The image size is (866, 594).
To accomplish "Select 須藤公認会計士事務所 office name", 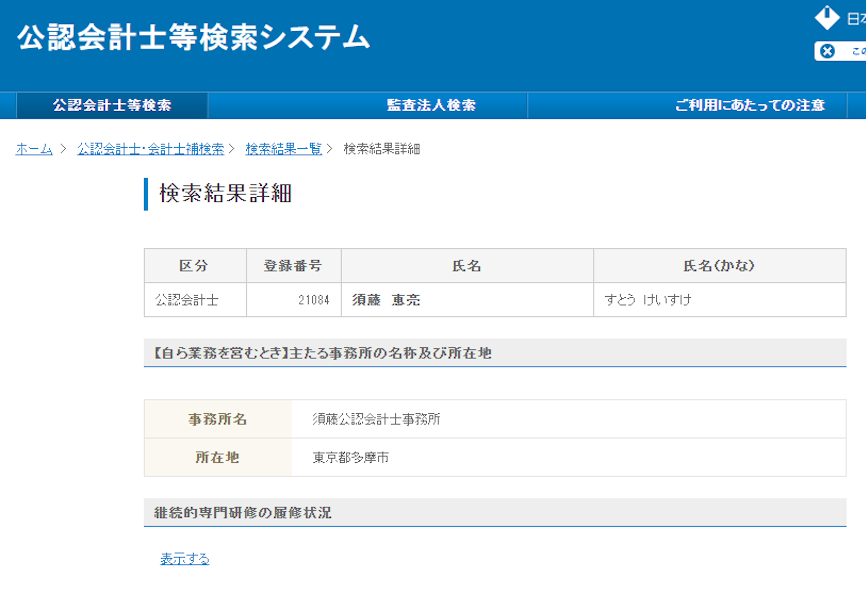I will [x=376, y=419].
